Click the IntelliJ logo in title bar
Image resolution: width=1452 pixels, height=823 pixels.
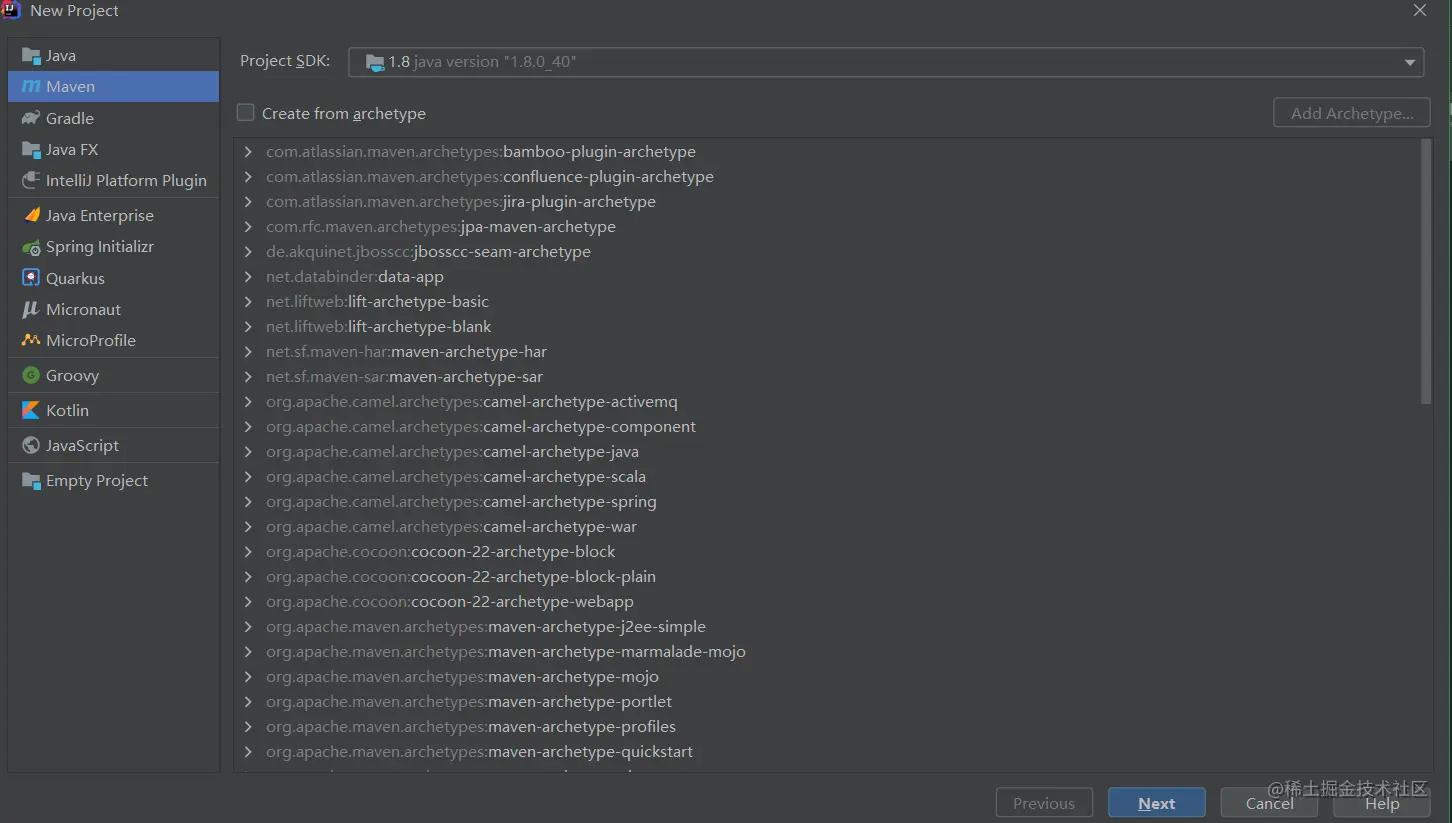point(12,10)
